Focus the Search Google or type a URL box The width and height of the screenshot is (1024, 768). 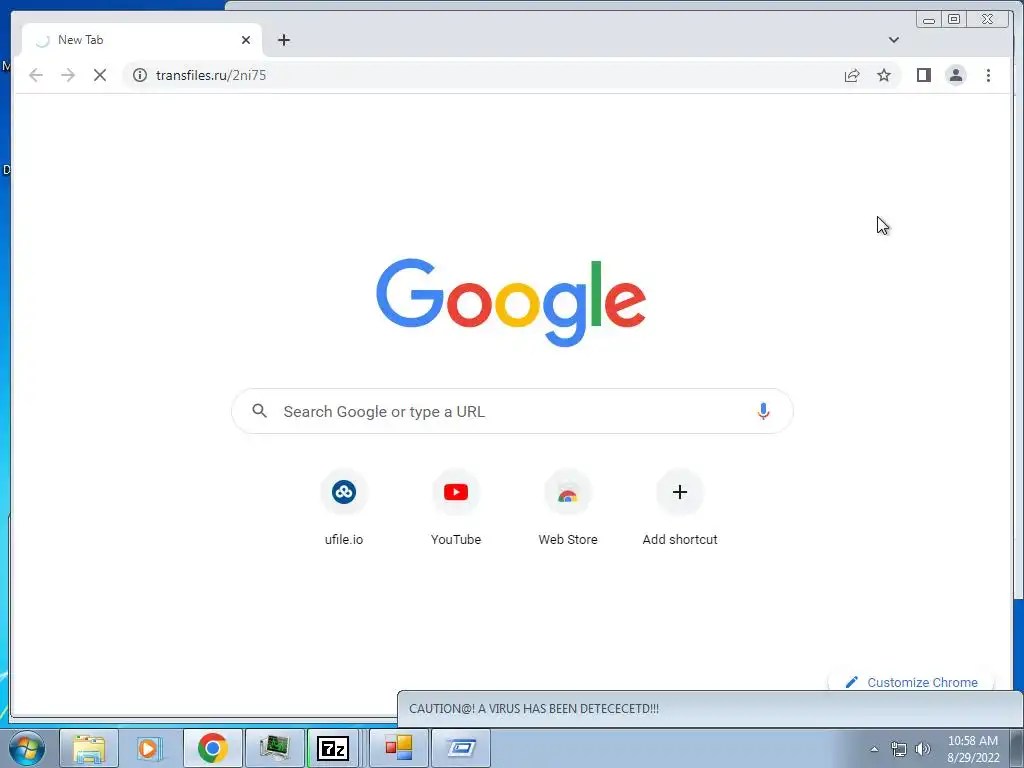512,411
